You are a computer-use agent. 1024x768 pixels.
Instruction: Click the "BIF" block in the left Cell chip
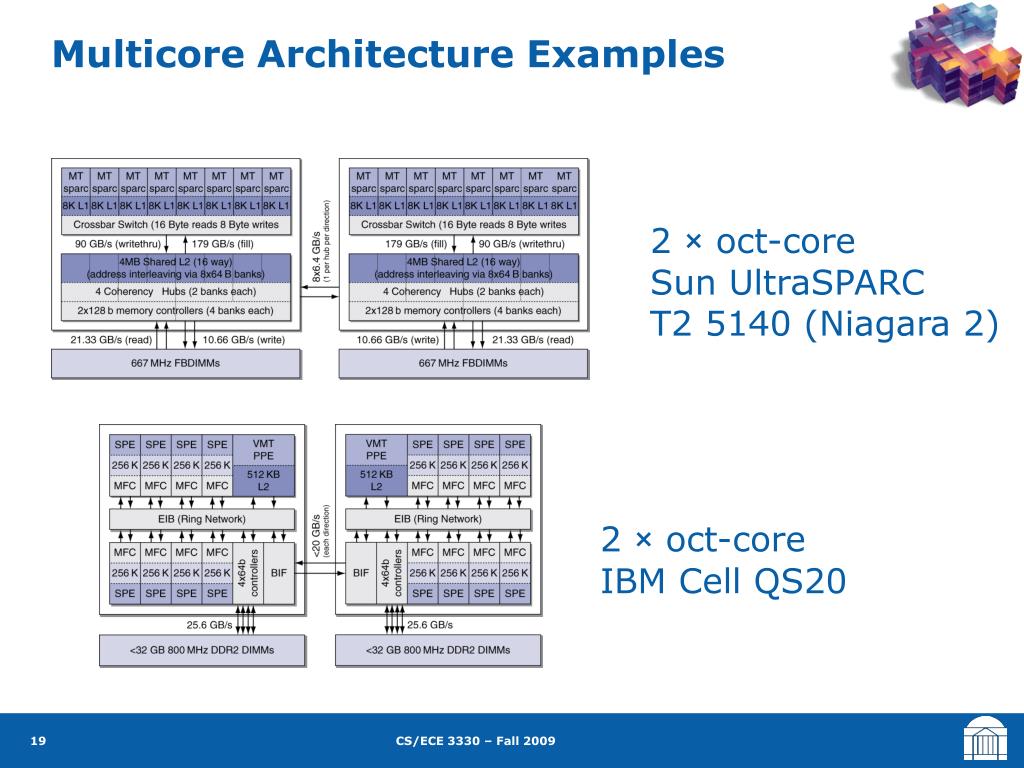[279, 573]
